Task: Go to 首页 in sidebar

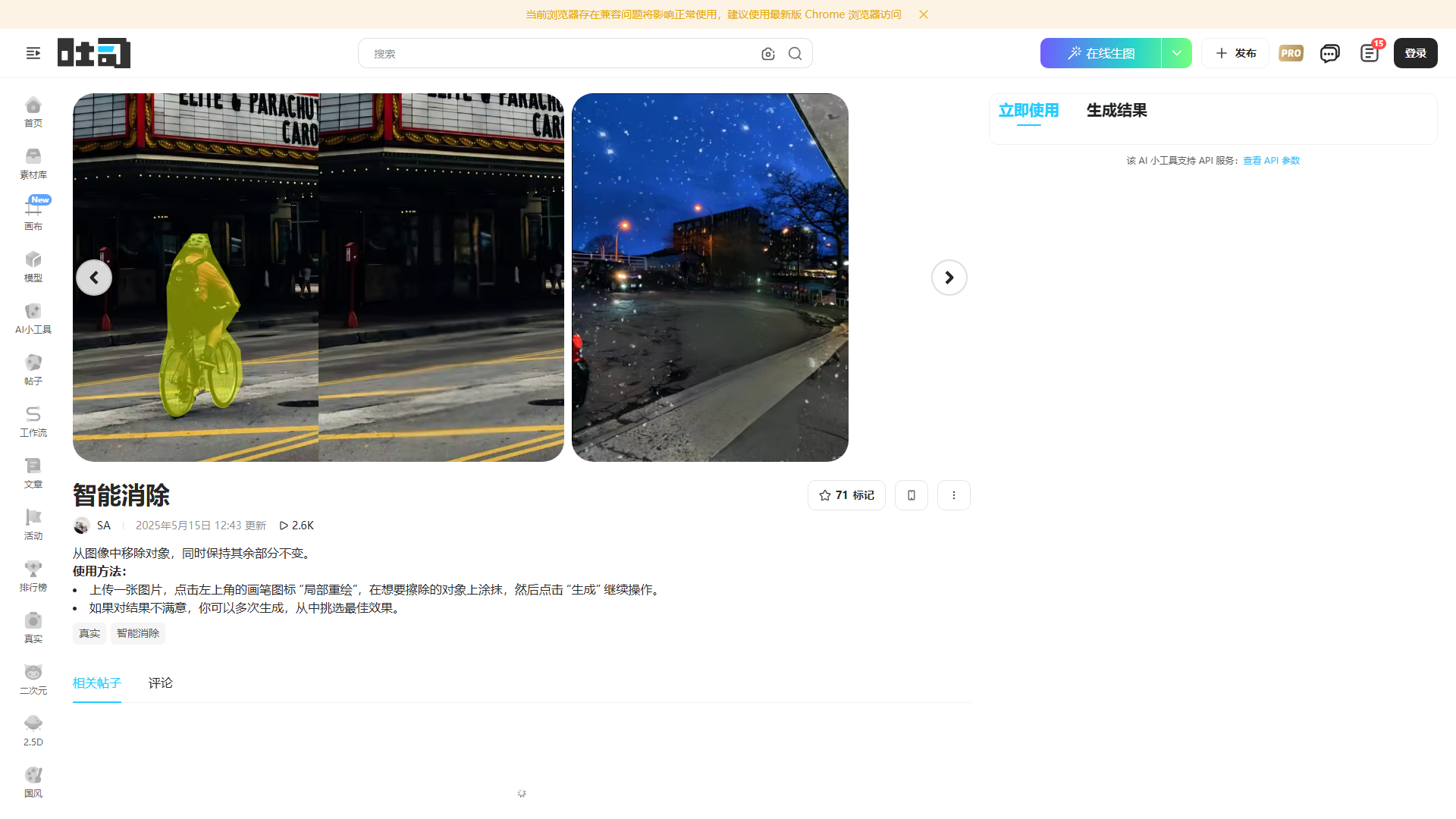Action: coord(33,111)
